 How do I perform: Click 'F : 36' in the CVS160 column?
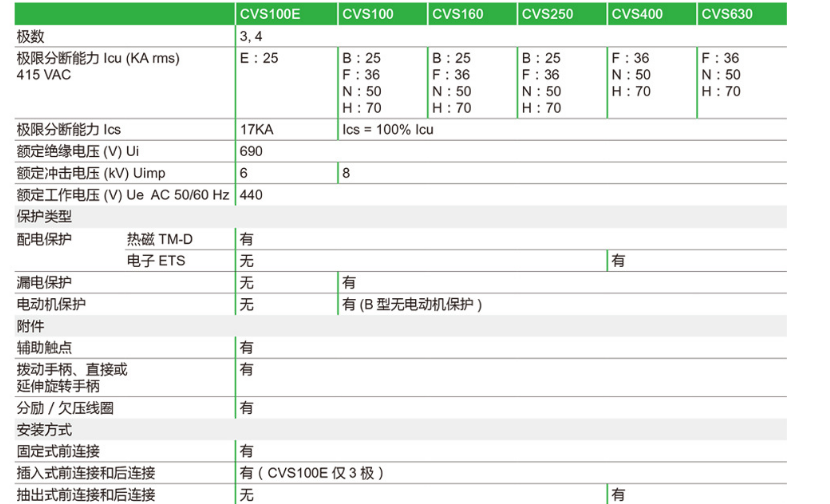tap(452, 75)
